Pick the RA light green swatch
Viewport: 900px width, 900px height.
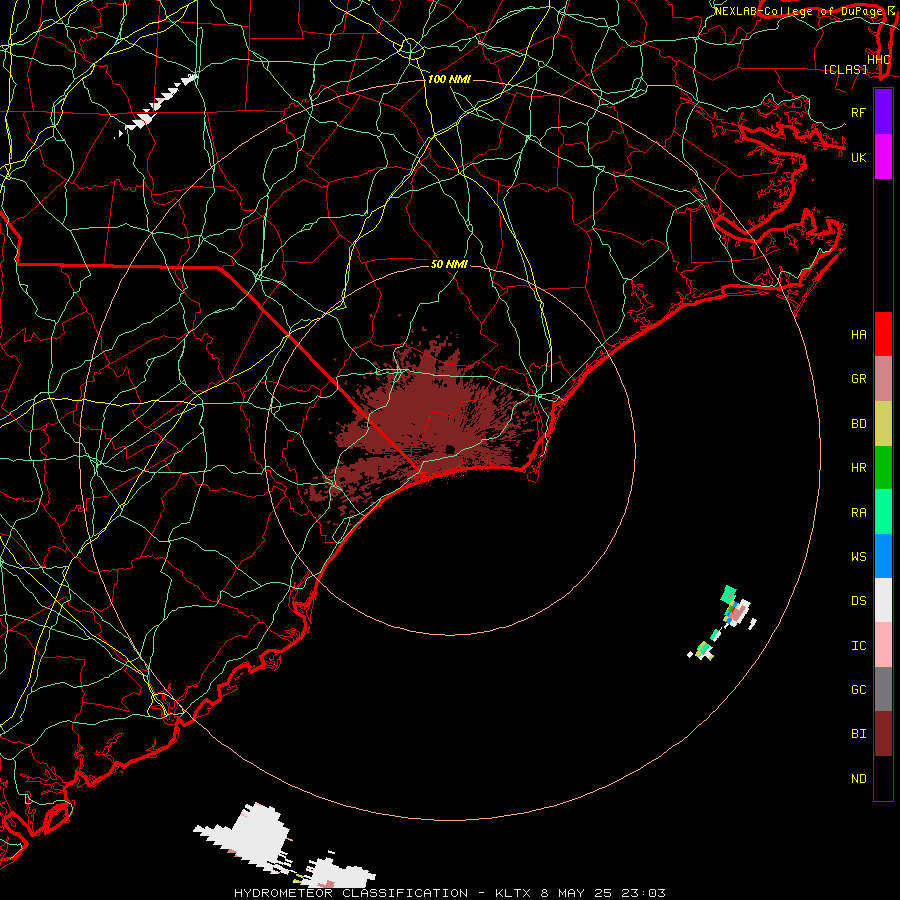883,512
